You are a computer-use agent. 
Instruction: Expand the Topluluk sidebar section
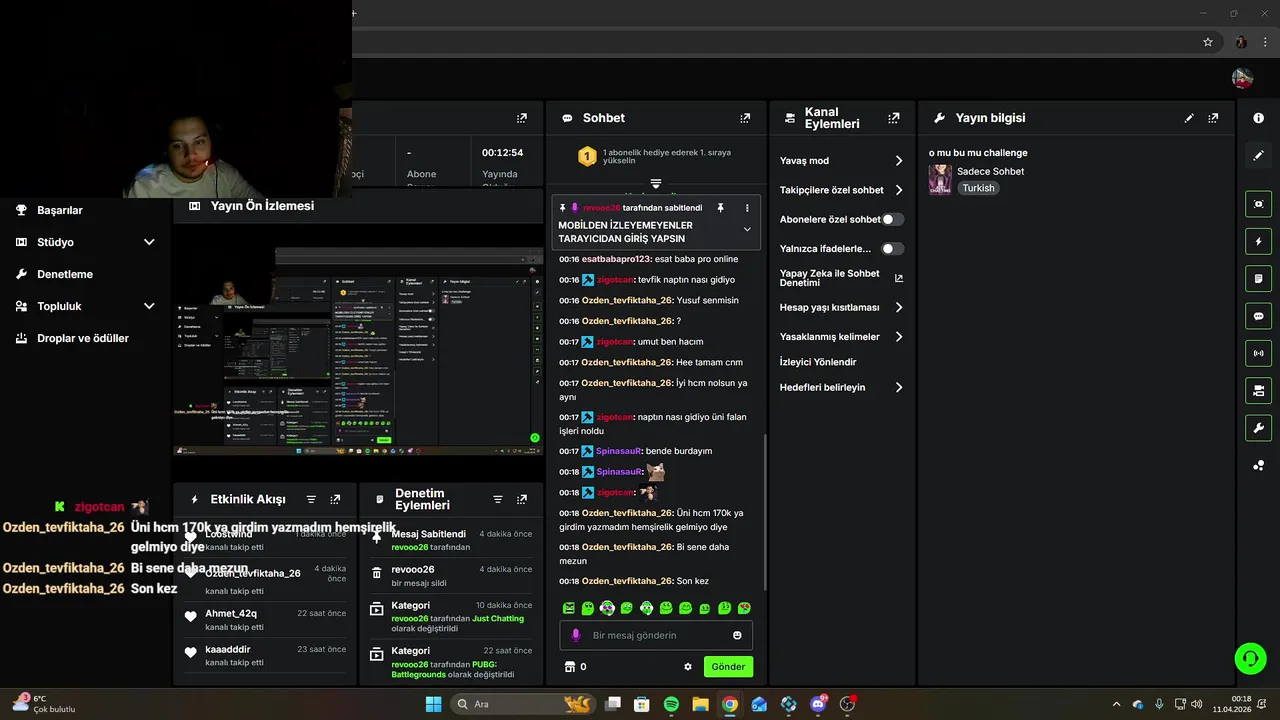[149, 306]
